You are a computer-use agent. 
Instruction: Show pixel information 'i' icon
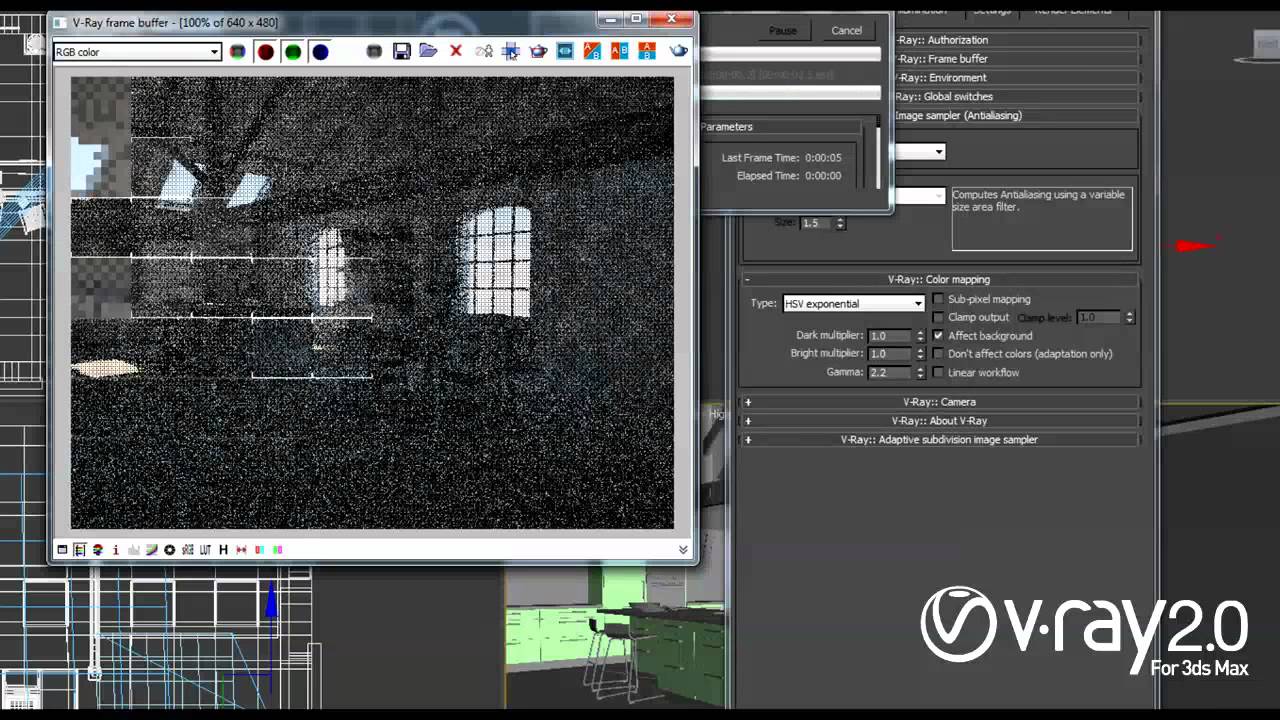(x=116, y=550)
